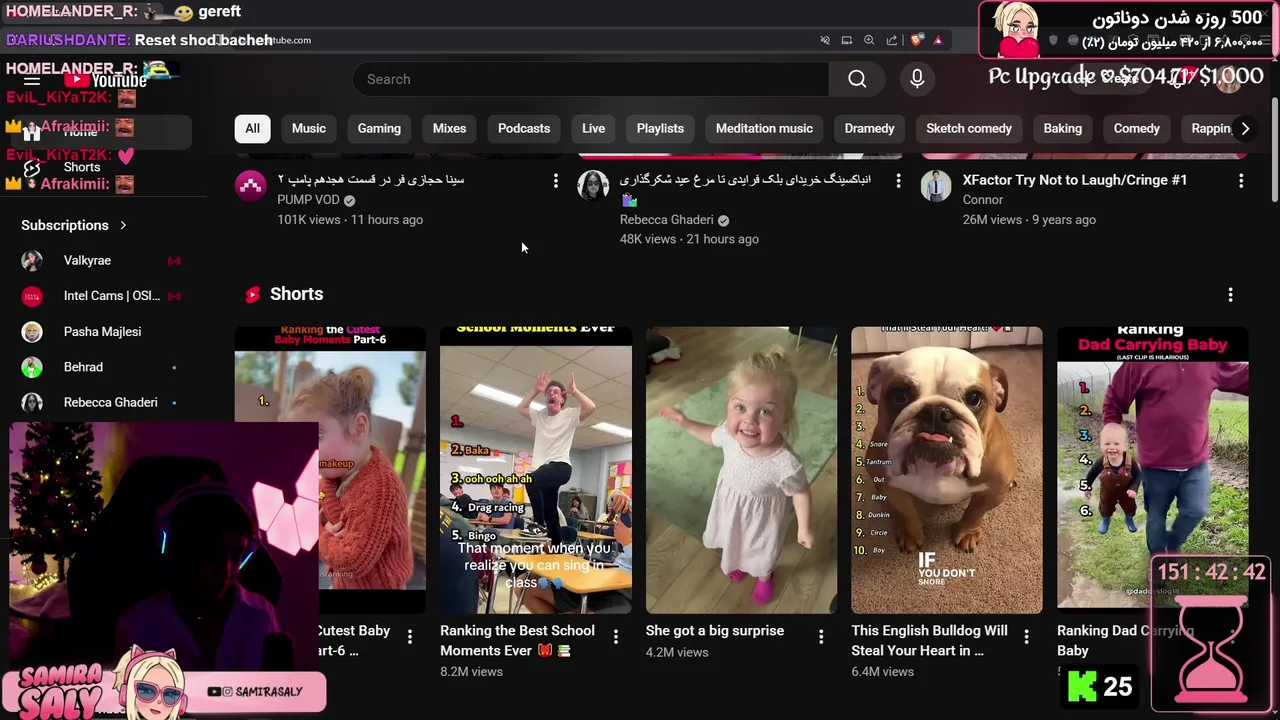Select the Live filter chip
The height and width of the screenshot is (720, 1280).
click(x=594, y=128)
